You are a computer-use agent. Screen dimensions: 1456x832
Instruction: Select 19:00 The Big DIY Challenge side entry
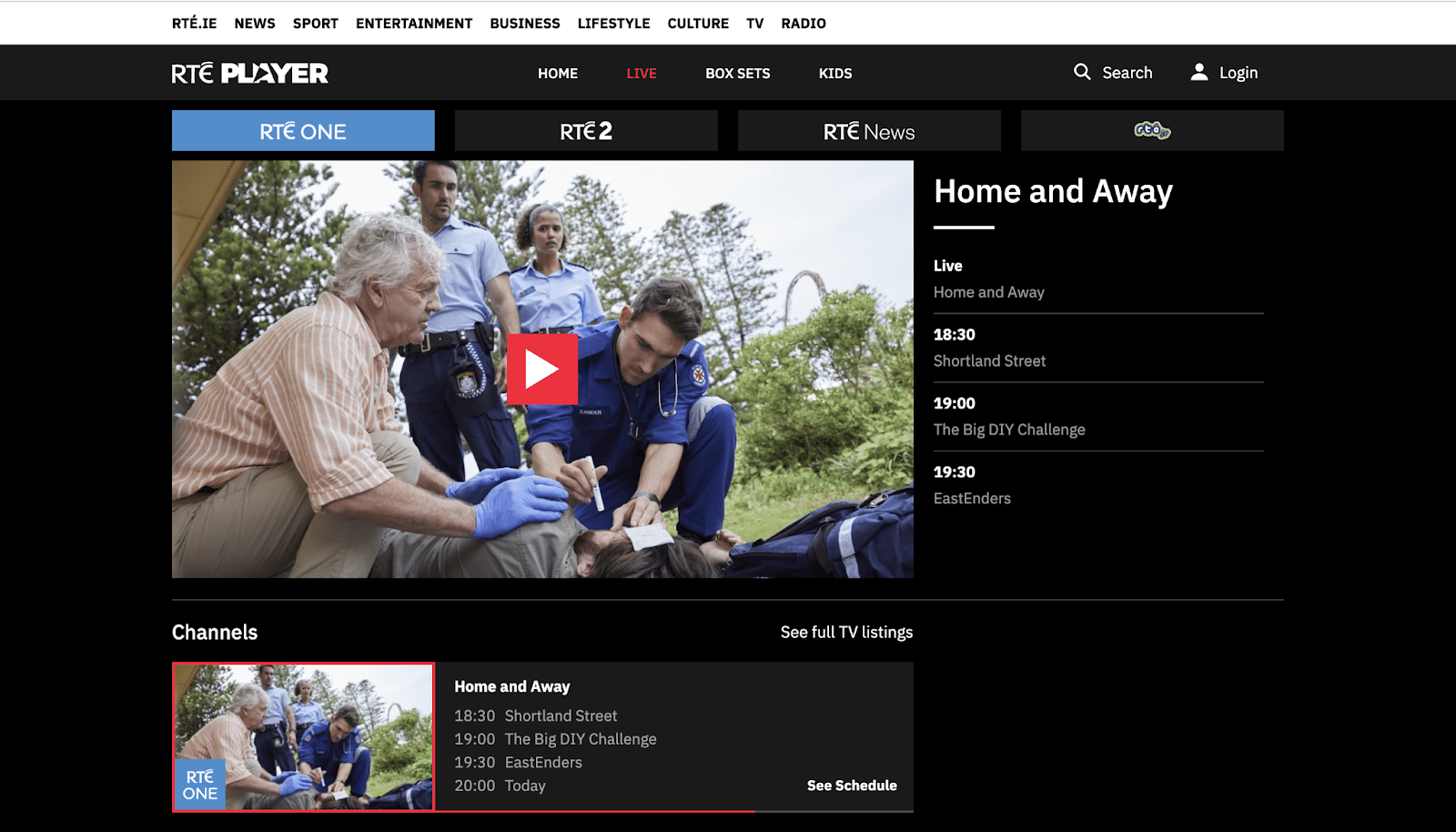coord(1098,417)
